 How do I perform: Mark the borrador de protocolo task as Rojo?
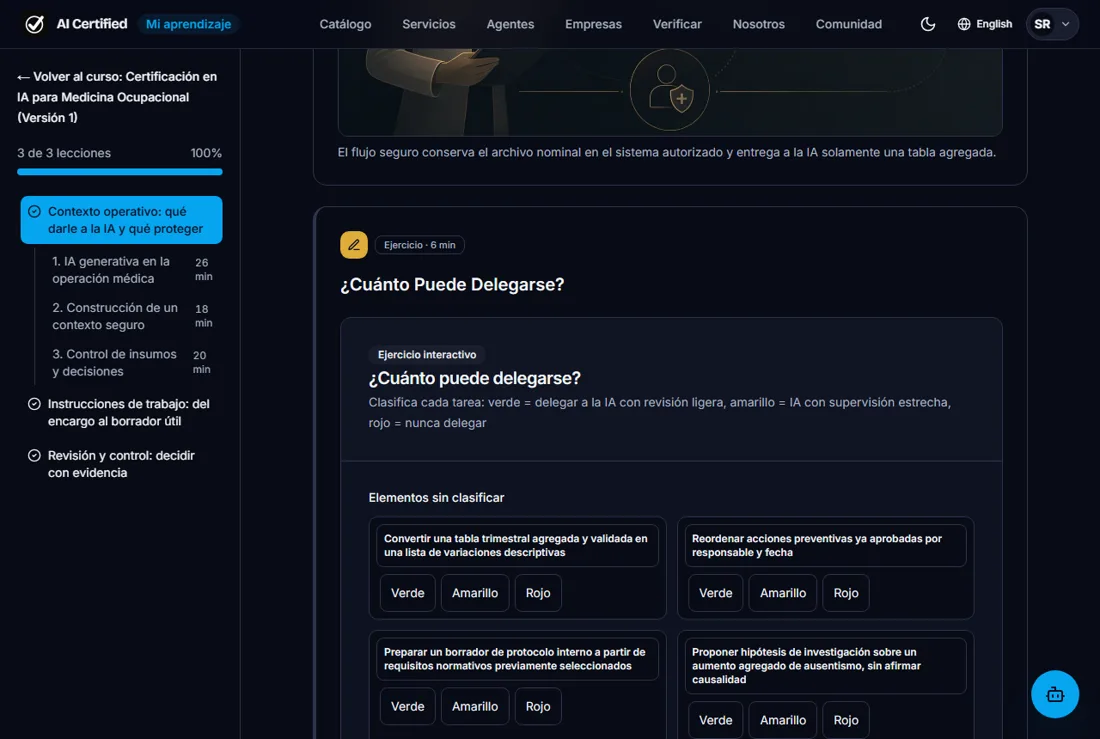click(x=537, y=707)
